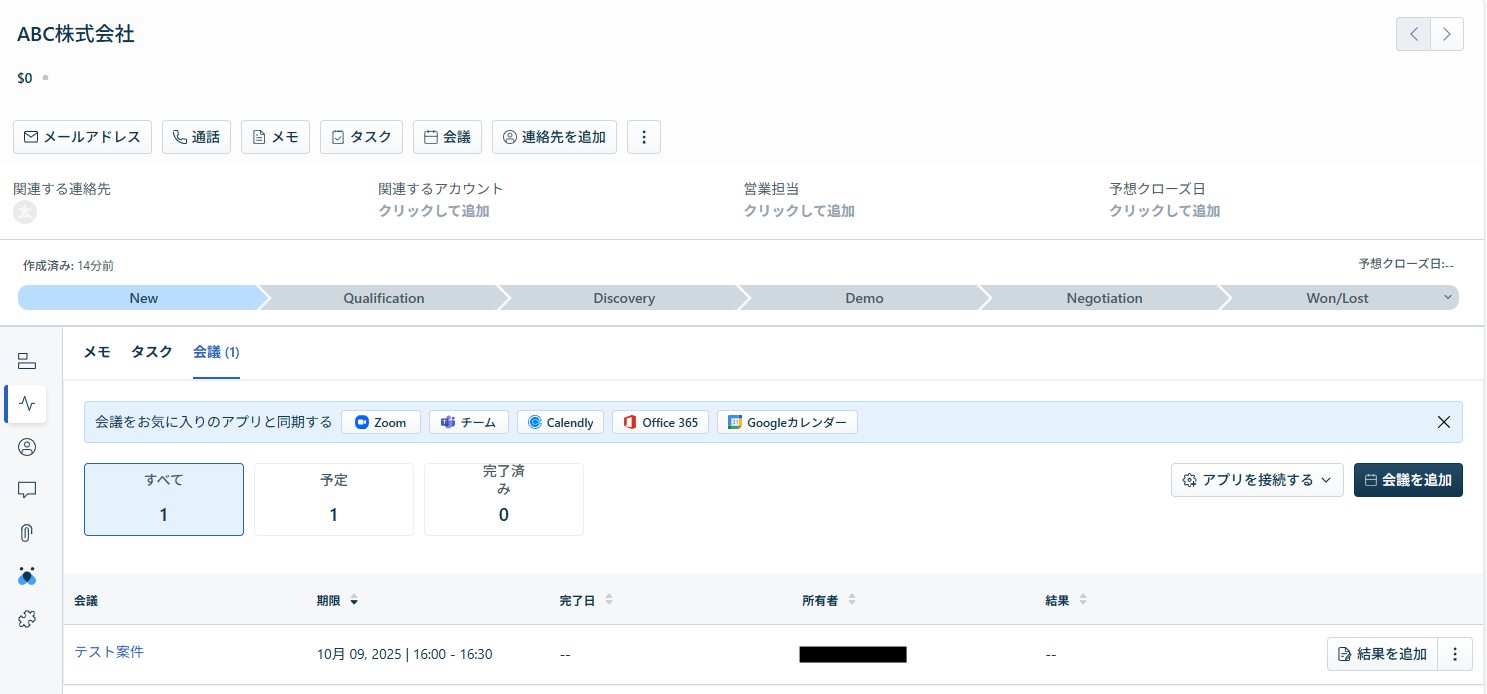Filter meetings by 予定 card
1487x694 pixels.
[333, 499]
